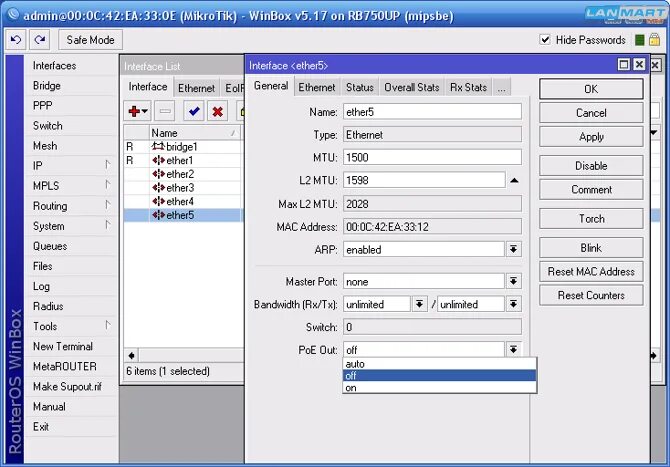Switch to the Rx Stats tab
The height and width of the screenshot is (467, 670).
click(x=468, y=88)
